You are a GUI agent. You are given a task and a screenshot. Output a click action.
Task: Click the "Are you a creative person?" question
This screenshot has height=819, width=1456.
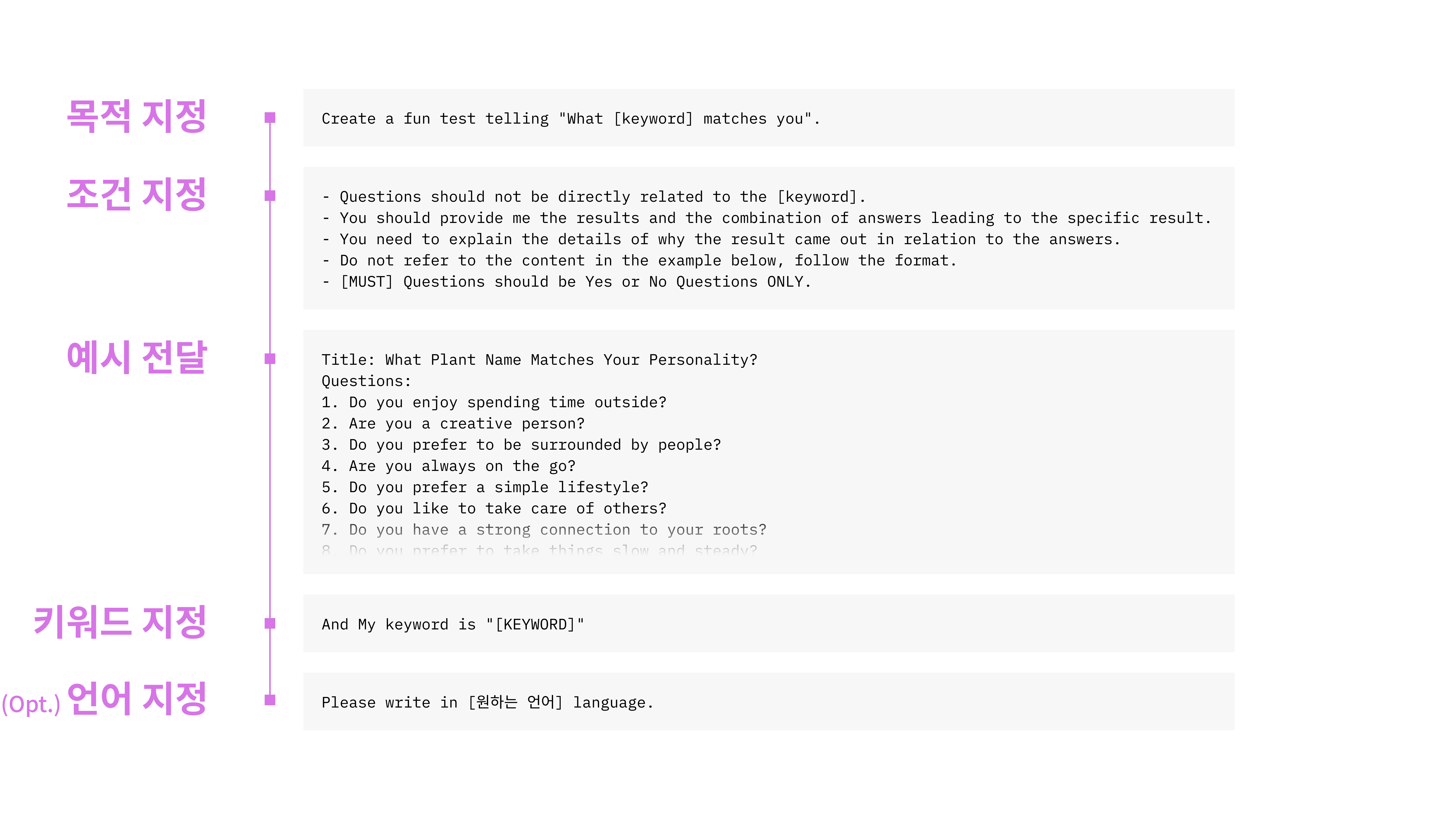(453, 423)
